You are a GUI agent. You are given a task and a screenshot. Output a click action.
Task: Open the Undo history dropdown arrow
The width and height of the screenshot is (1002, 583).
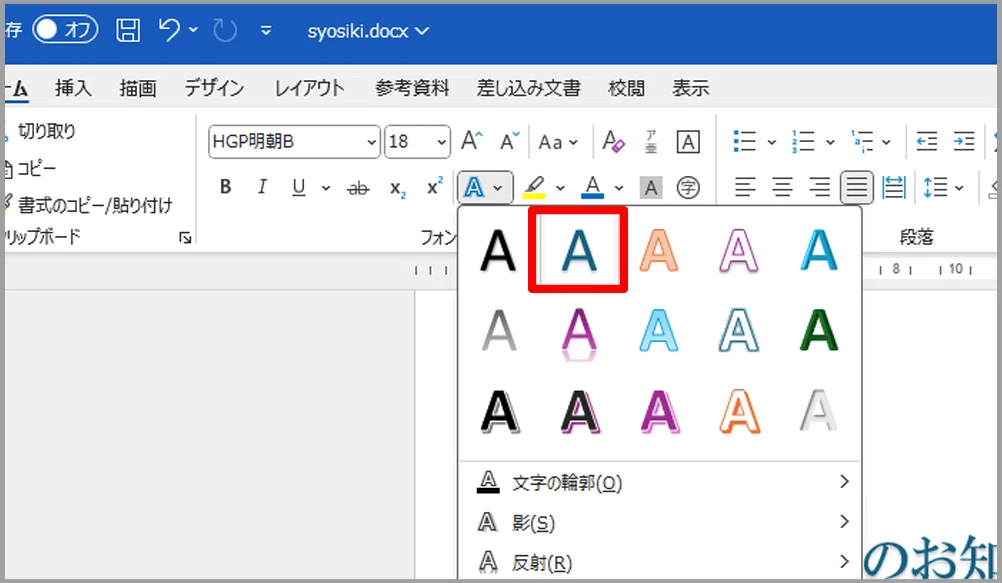click(x=194, y=29)
